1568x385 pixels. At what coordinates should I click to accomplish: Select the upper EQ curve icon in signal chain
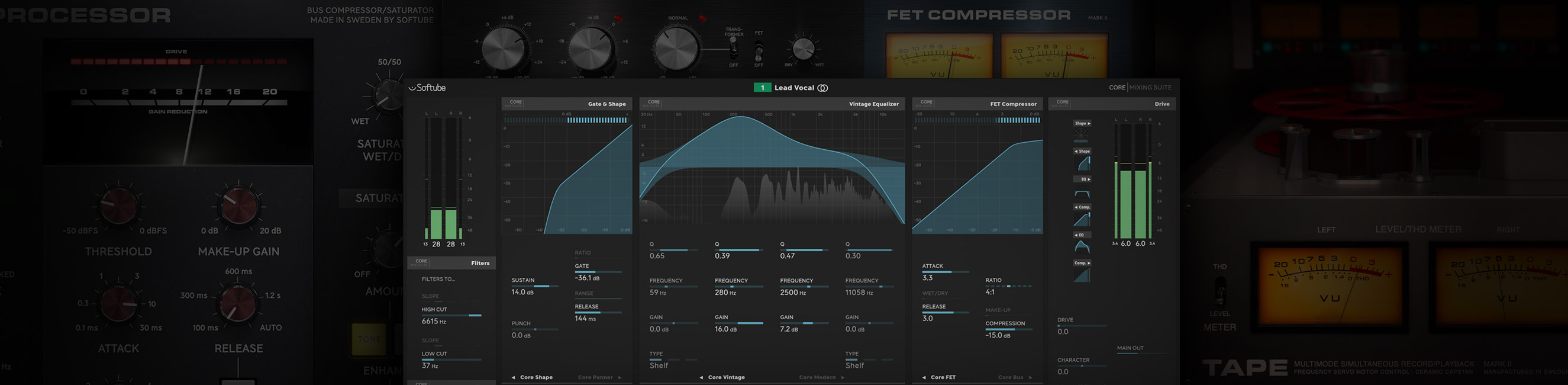tap(1082, 194)
